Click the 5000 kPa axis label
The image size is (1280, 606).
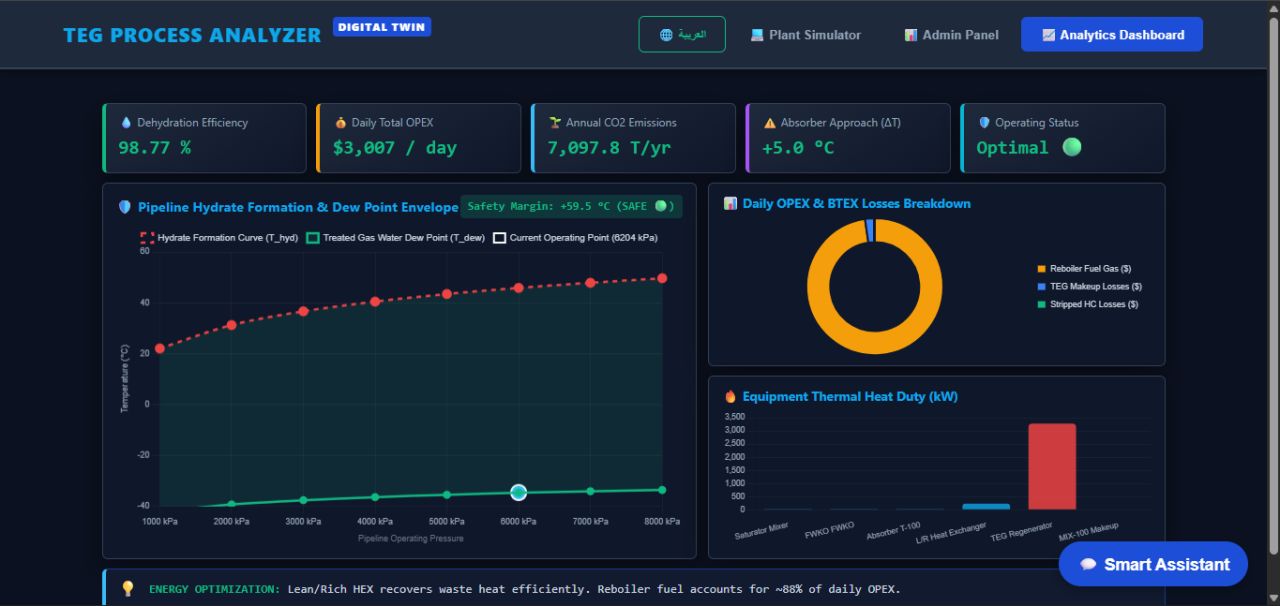pos(447,521)
